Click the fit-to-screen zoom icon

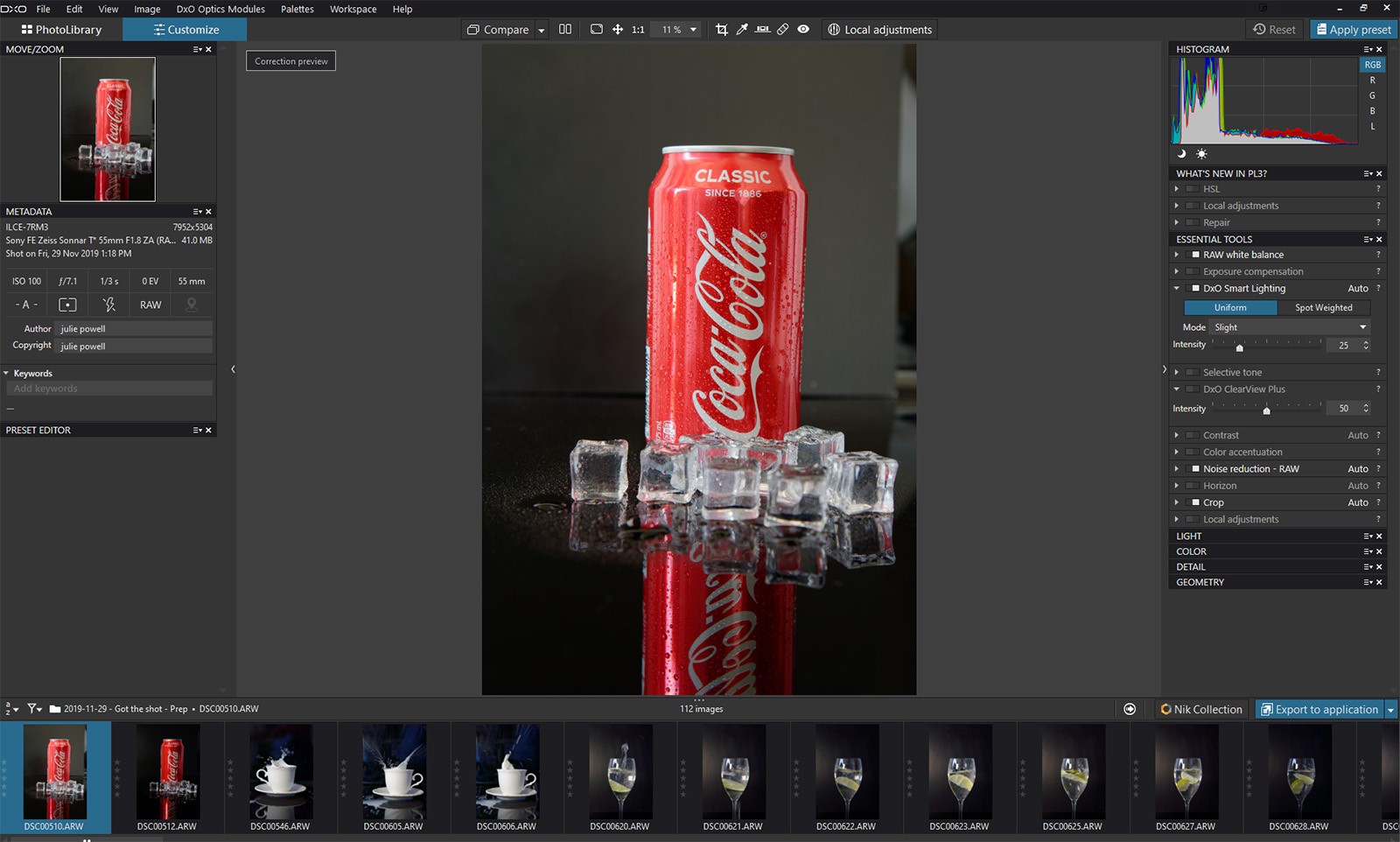point(597,30)
